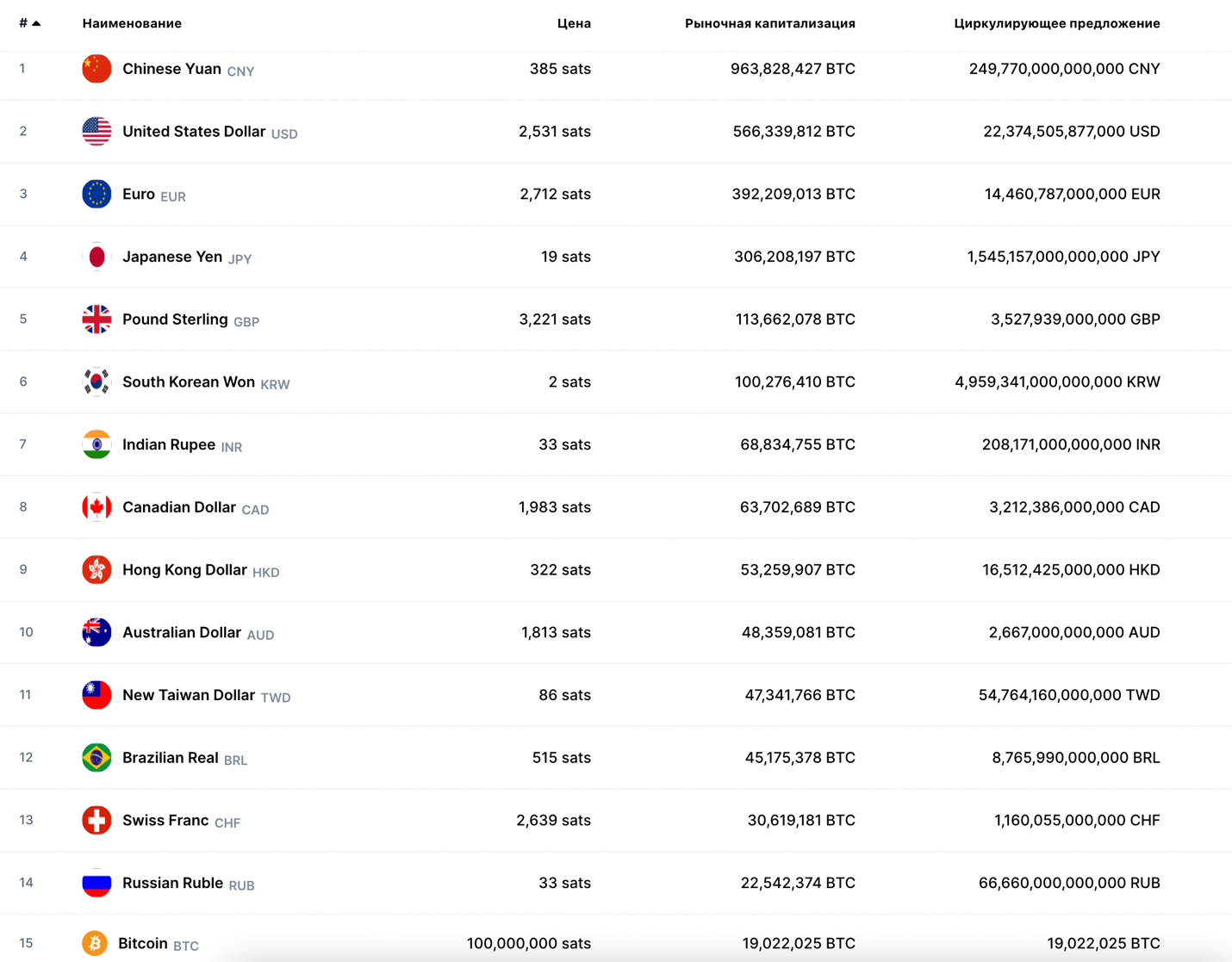
Task: Click the Brazilian Real flag icon
Action: tap(96, 758)
